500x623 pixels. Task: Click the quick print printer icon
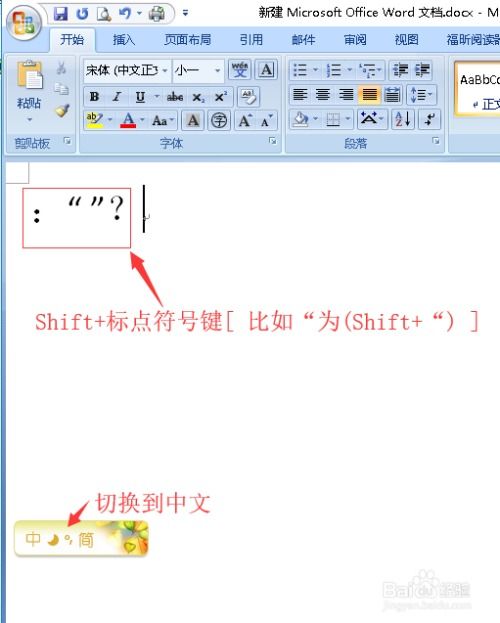pyautogui.click(x=157, y=14)
